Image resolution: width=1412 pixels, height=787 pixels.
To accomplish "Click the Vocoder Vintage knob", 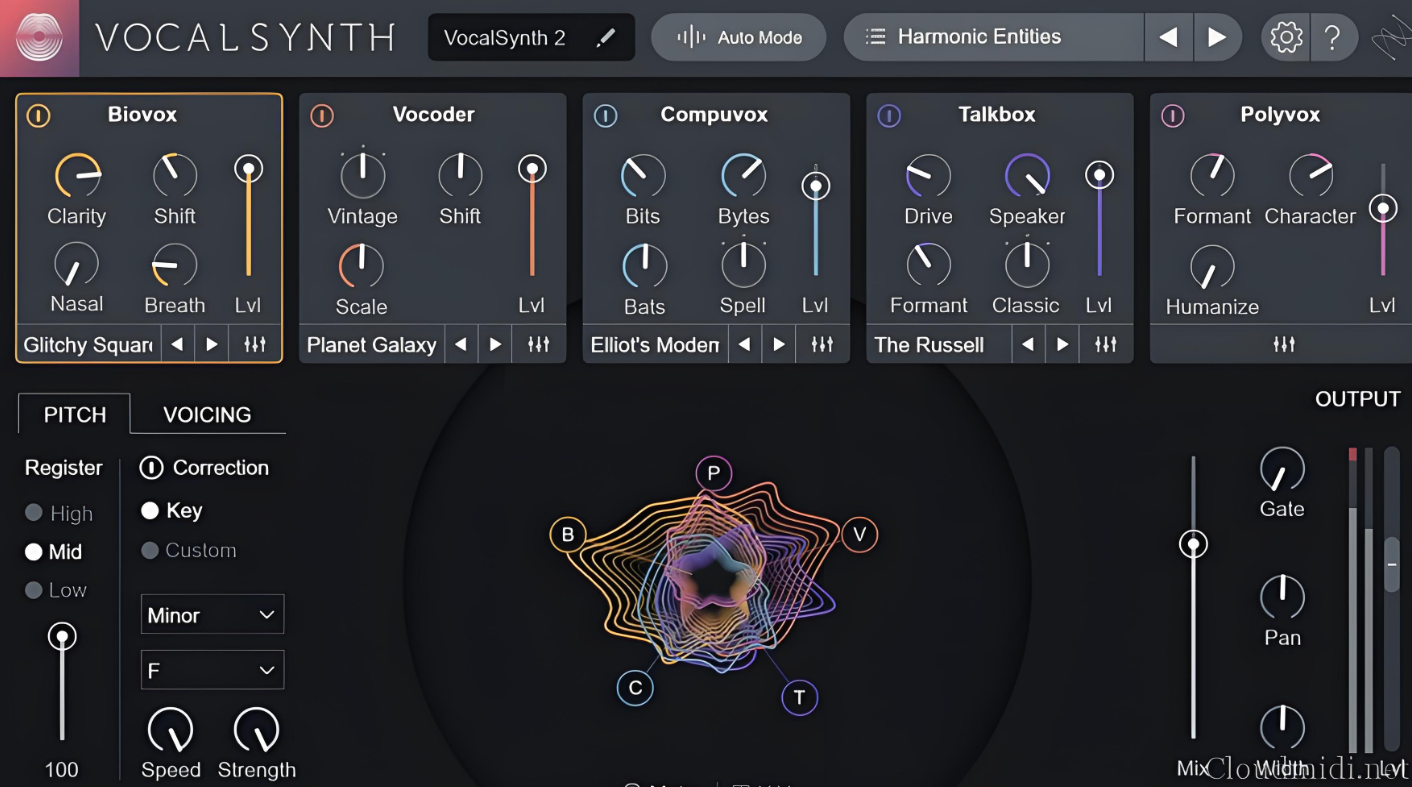I will 362,175.
